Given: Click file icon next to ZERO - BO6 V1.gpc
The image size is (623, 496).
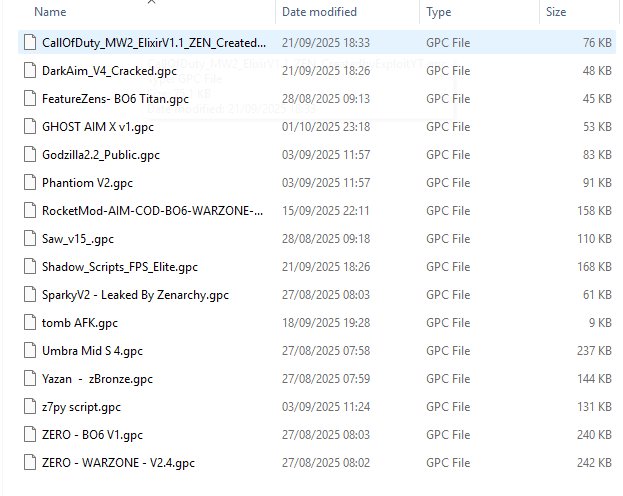Looking at the screenshot, I should 30,434.
